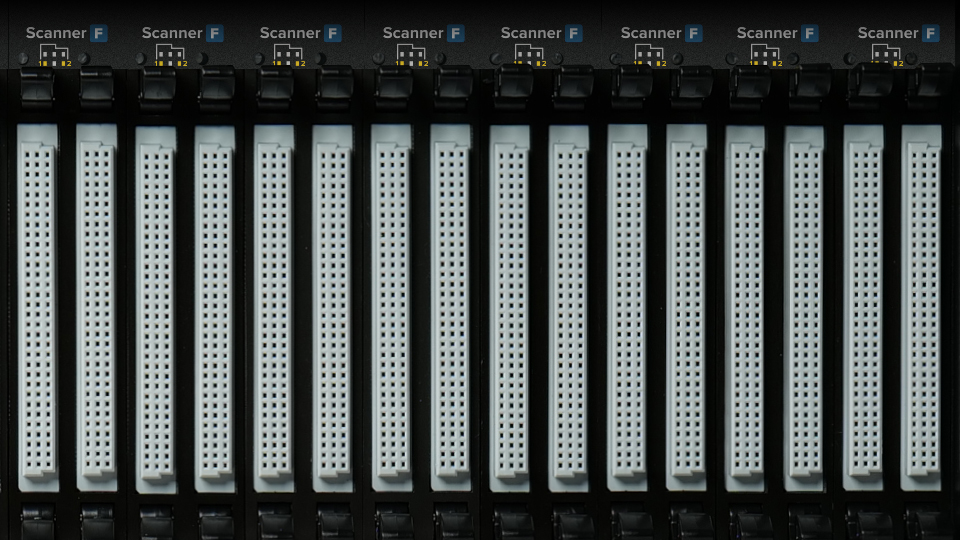Image resolution: width=960 pixels, height=540 pixels.
Task: Select the first module's connector pinout diagram icon
Action: (x=54, y=56)
